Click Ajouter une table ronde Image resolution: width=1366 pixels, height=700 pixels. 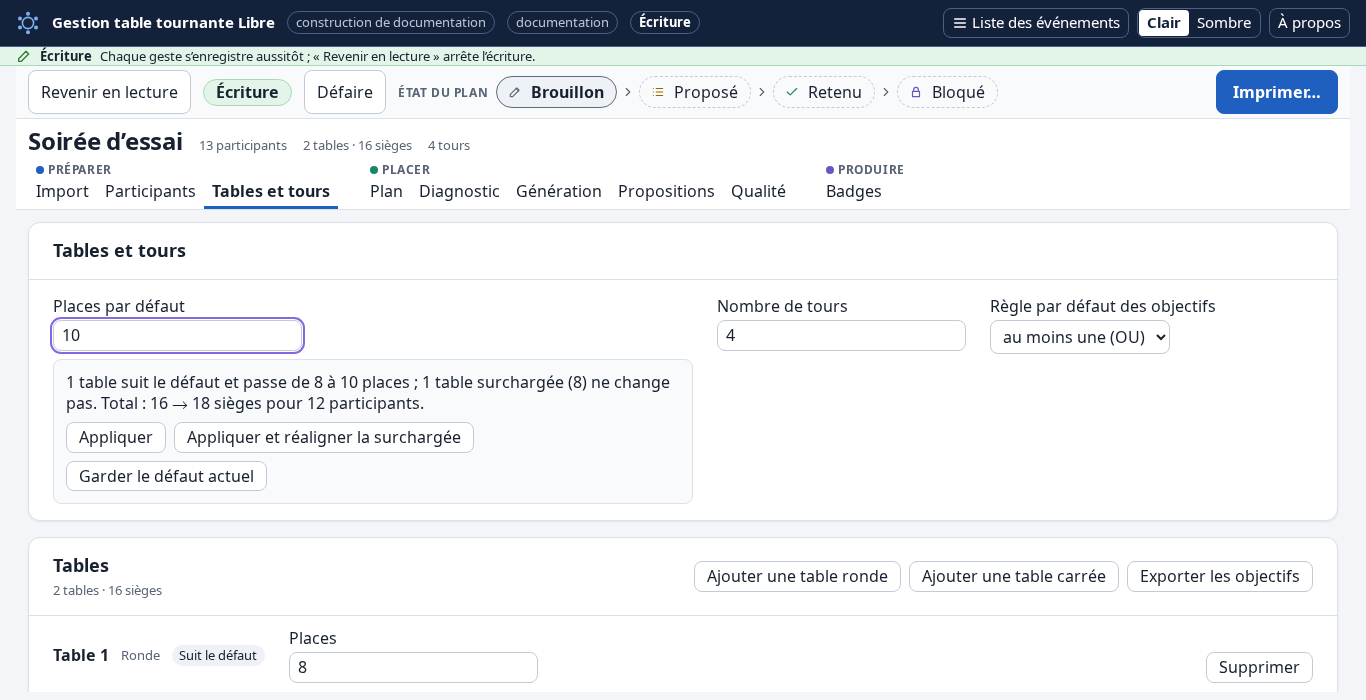pyautogui.click(x=797, y=576)
